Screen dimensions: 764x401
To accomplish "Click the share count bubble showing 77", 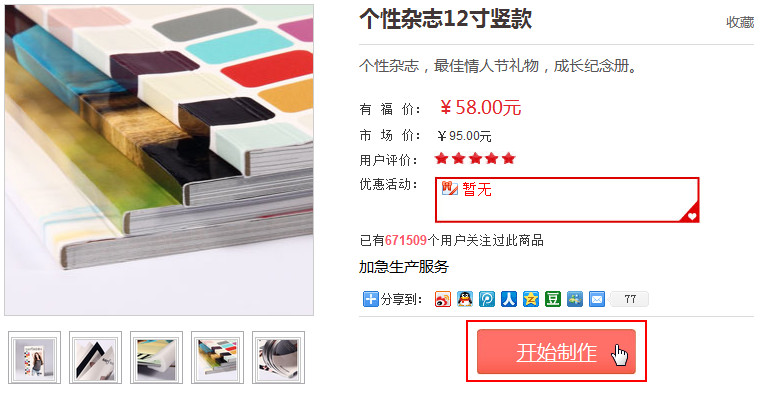I will tap(629, 299).
